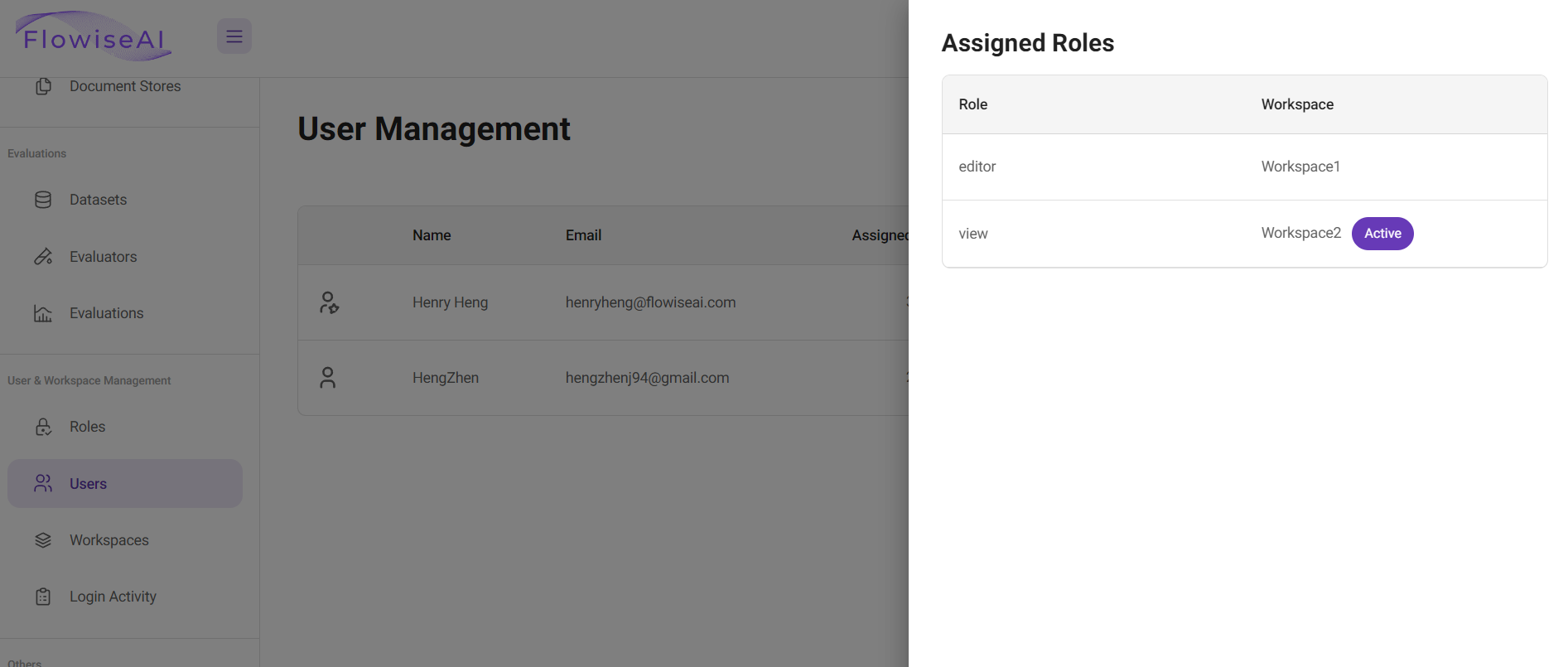Click Henry Heng's admin user icon
1568x667 pixels.
tap(329, 302)
